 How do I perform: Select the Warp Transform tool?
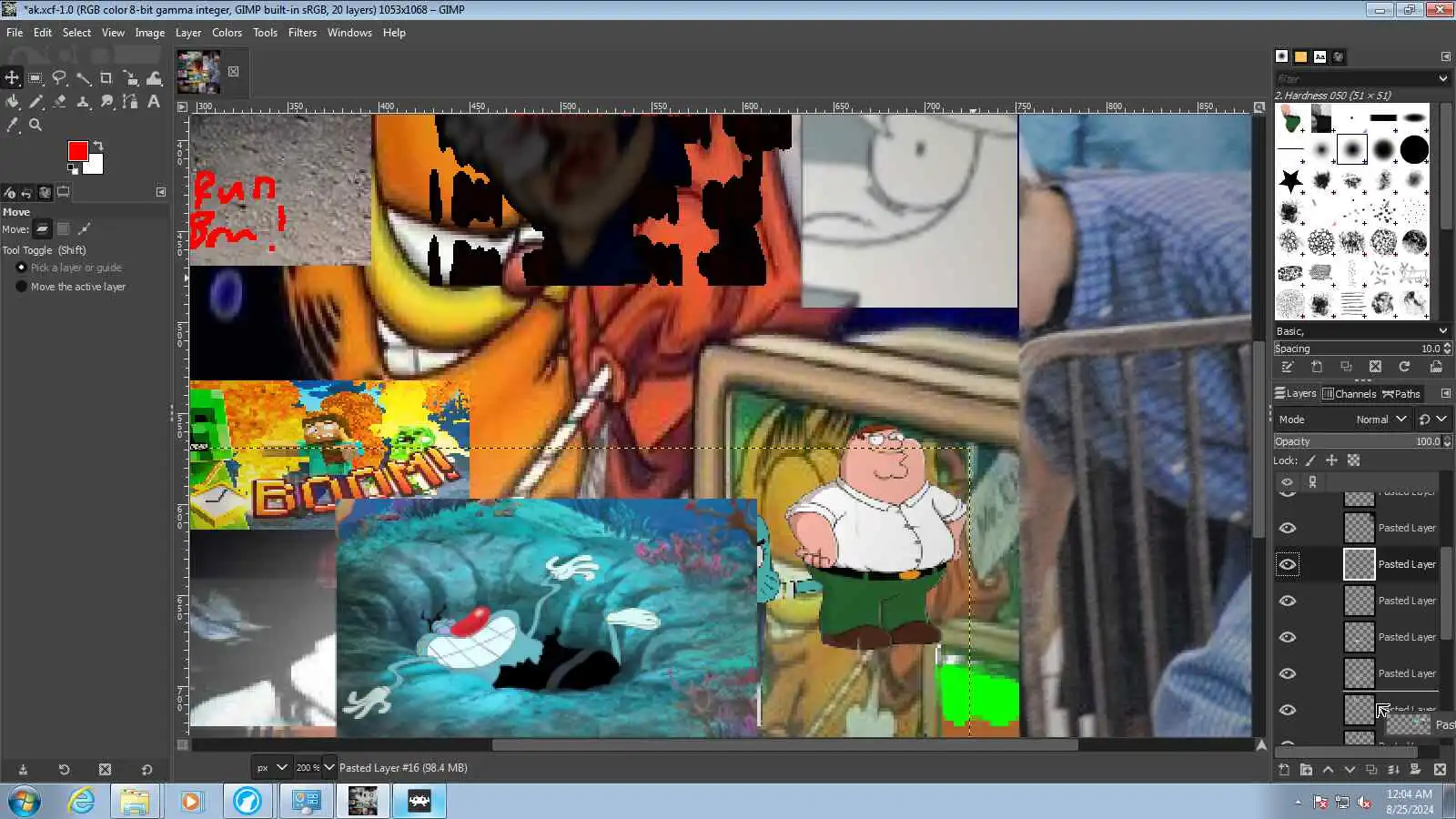coord(154,78)
